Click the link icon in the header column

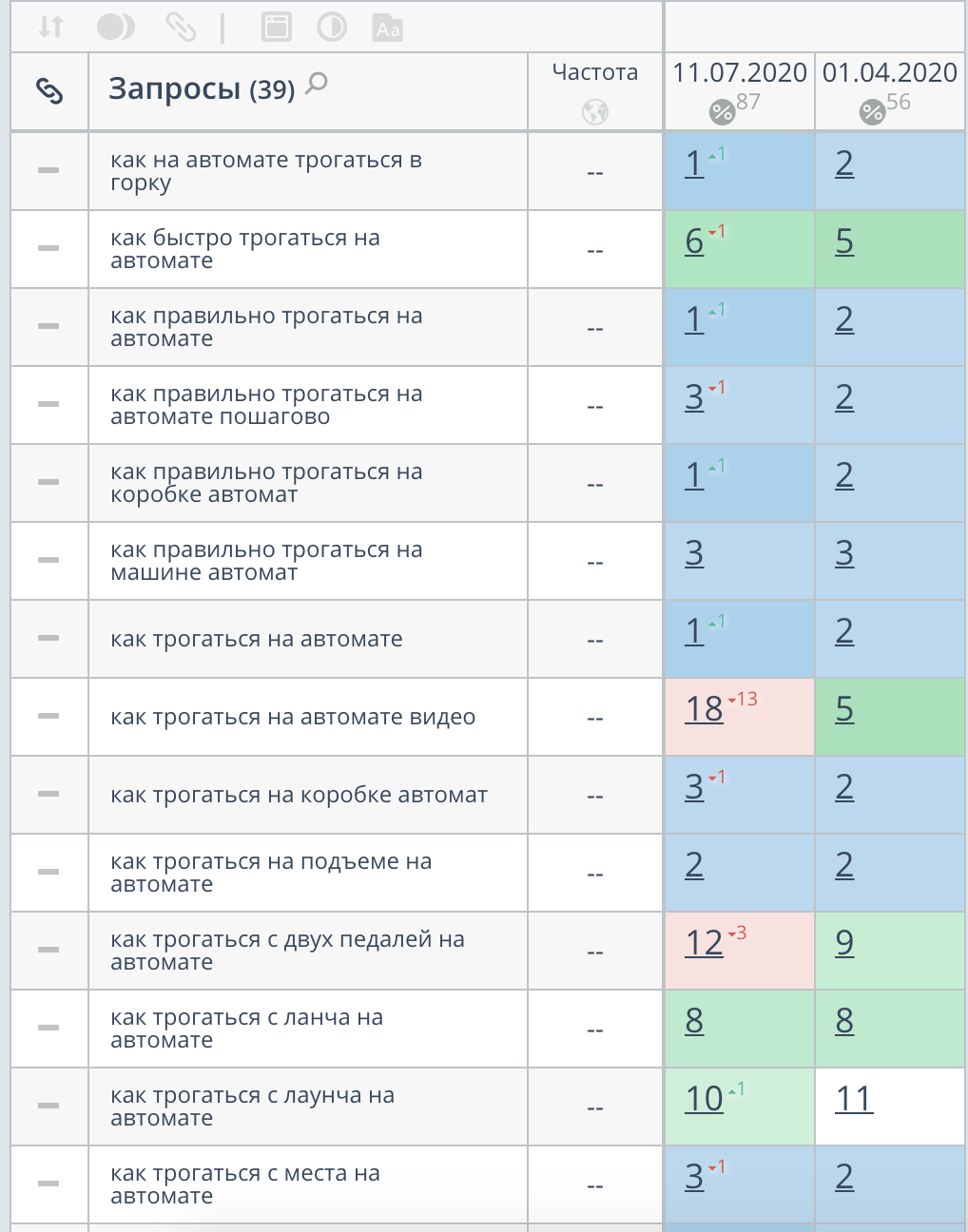(49, 90)
